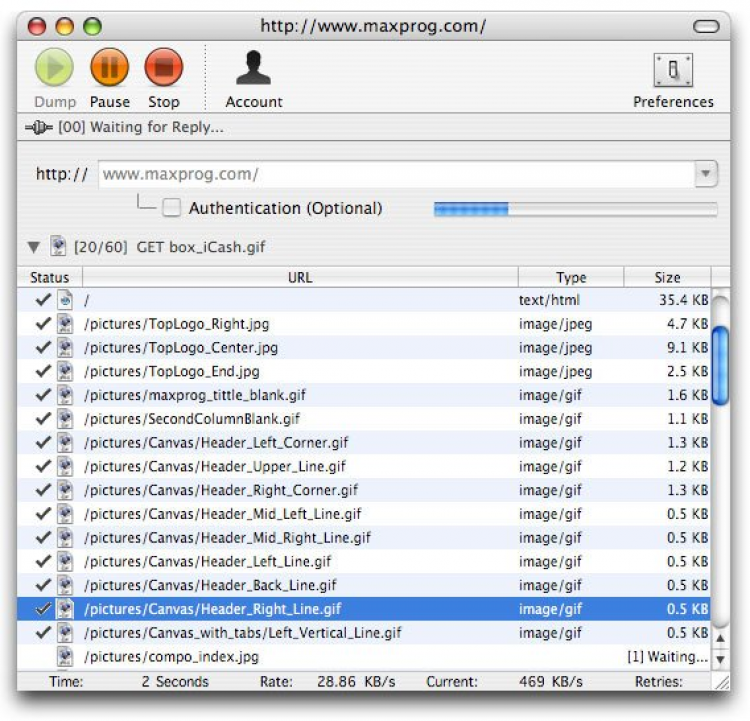The height and width of the screenshot is (721, 750).
Task: Select the /pictures/TopLogo_Center.jpg row
Action: (x=364, y=347)
